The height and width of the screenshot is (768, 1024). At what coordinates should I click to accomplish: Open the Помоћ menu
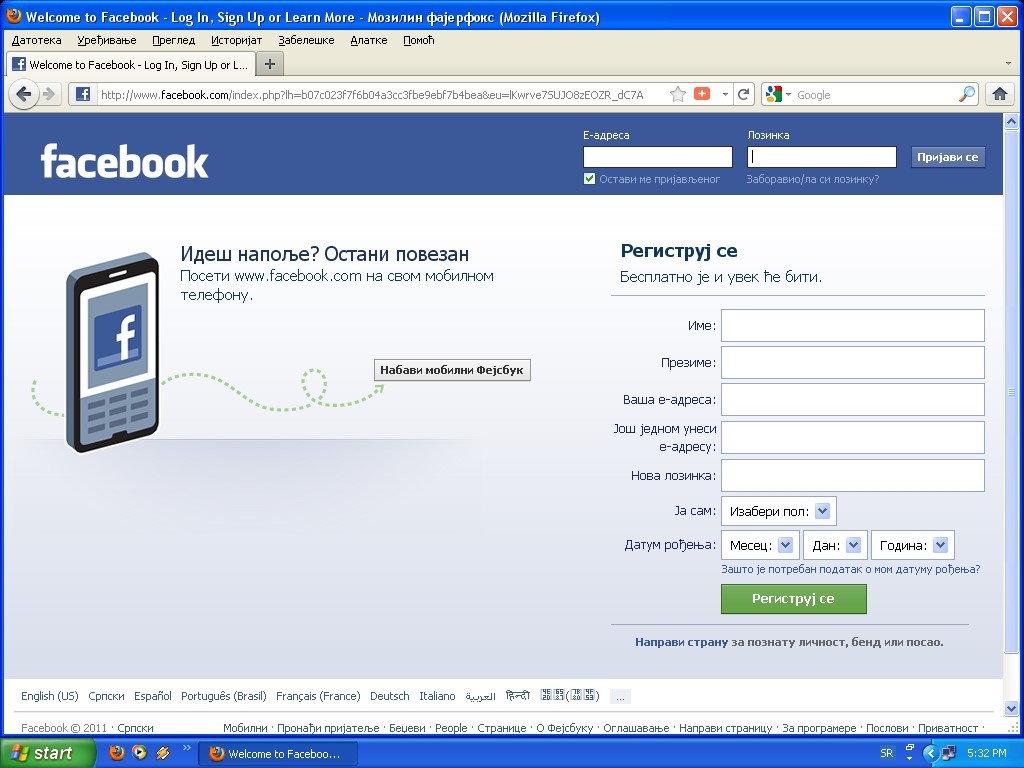[x=419, y=40]
